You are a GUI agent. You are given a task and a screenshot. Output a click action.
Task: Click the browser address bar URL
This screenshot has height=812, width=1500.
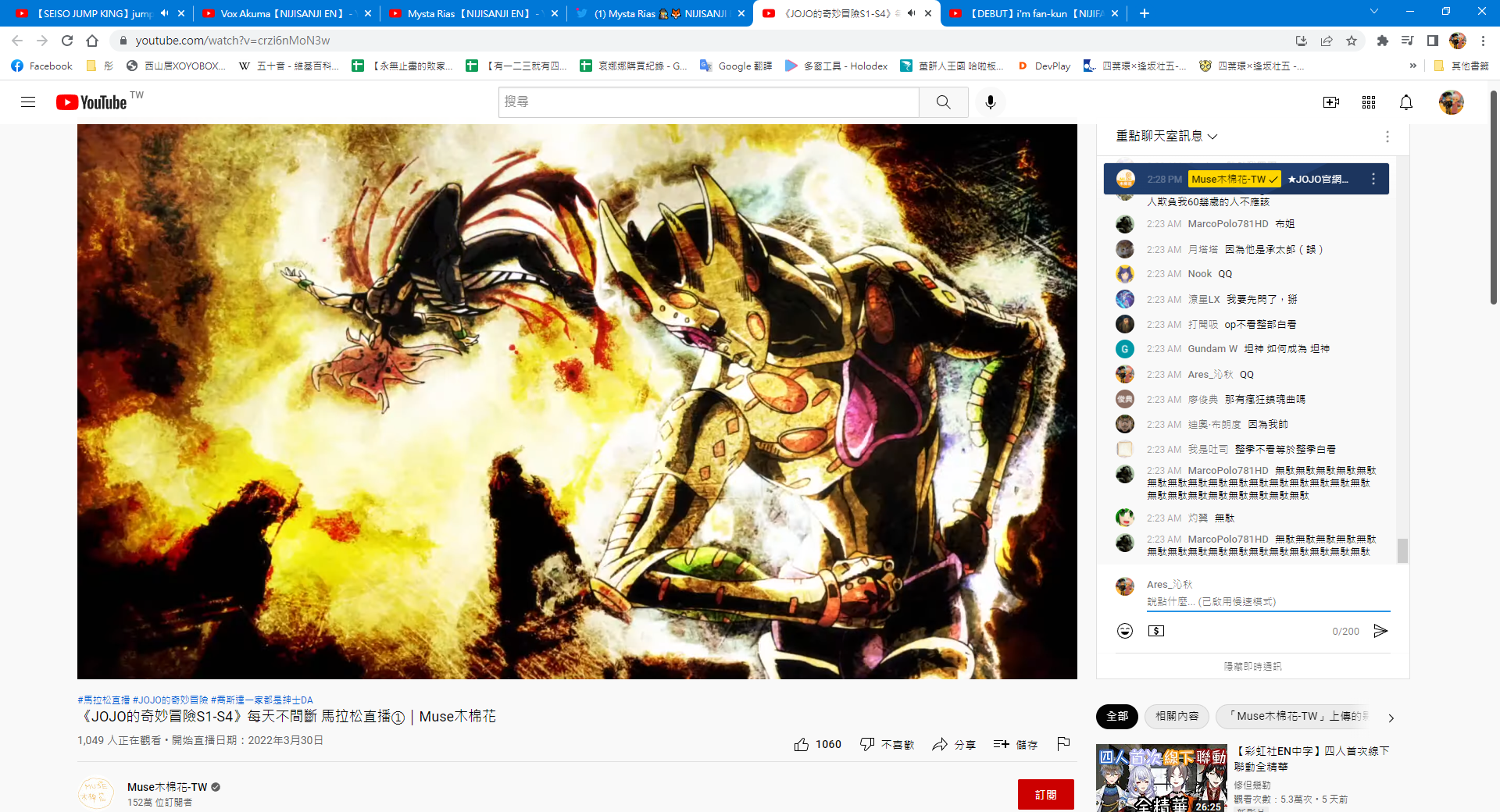click(x=232, y=41)
